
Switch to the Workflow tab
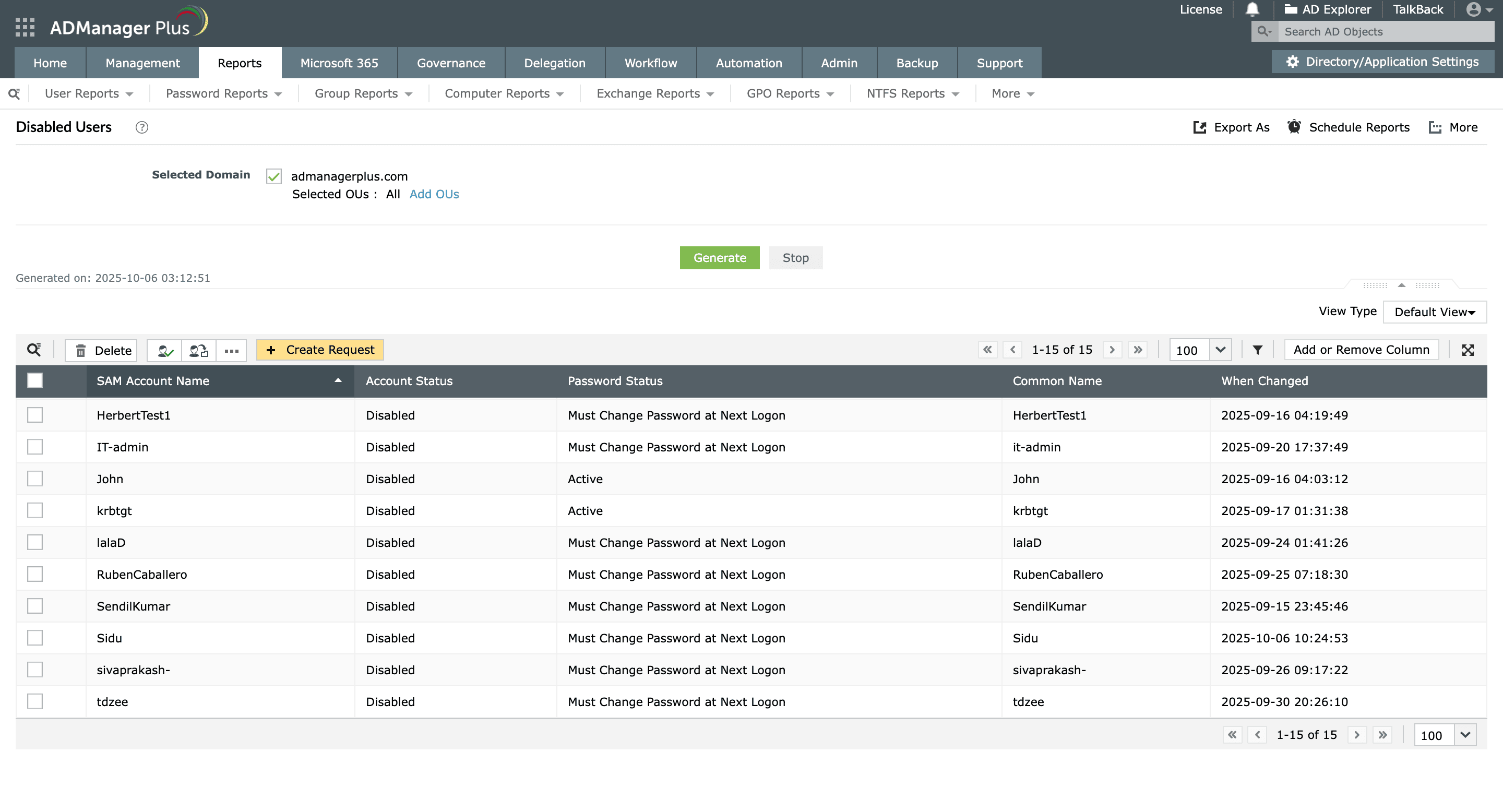(x=650, y=63)
